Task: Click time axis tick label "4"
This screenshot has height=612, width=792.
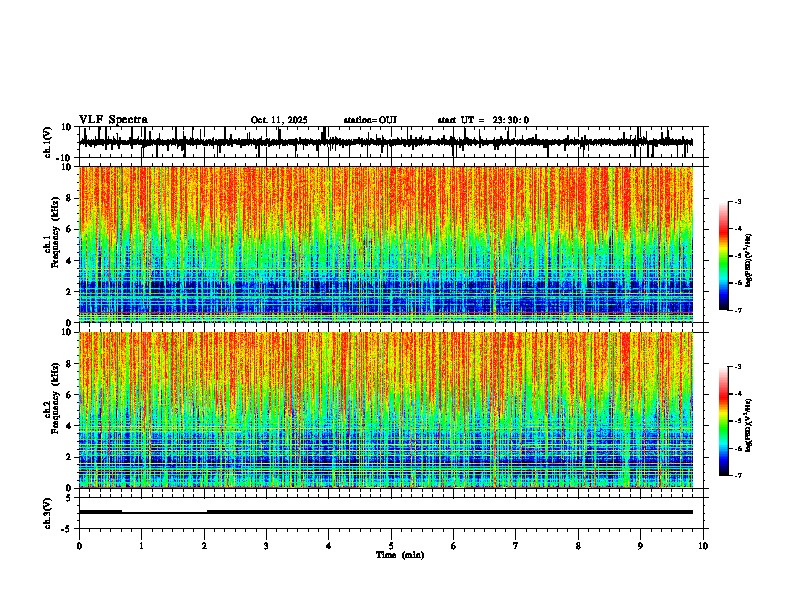Action: coord(329,546)
